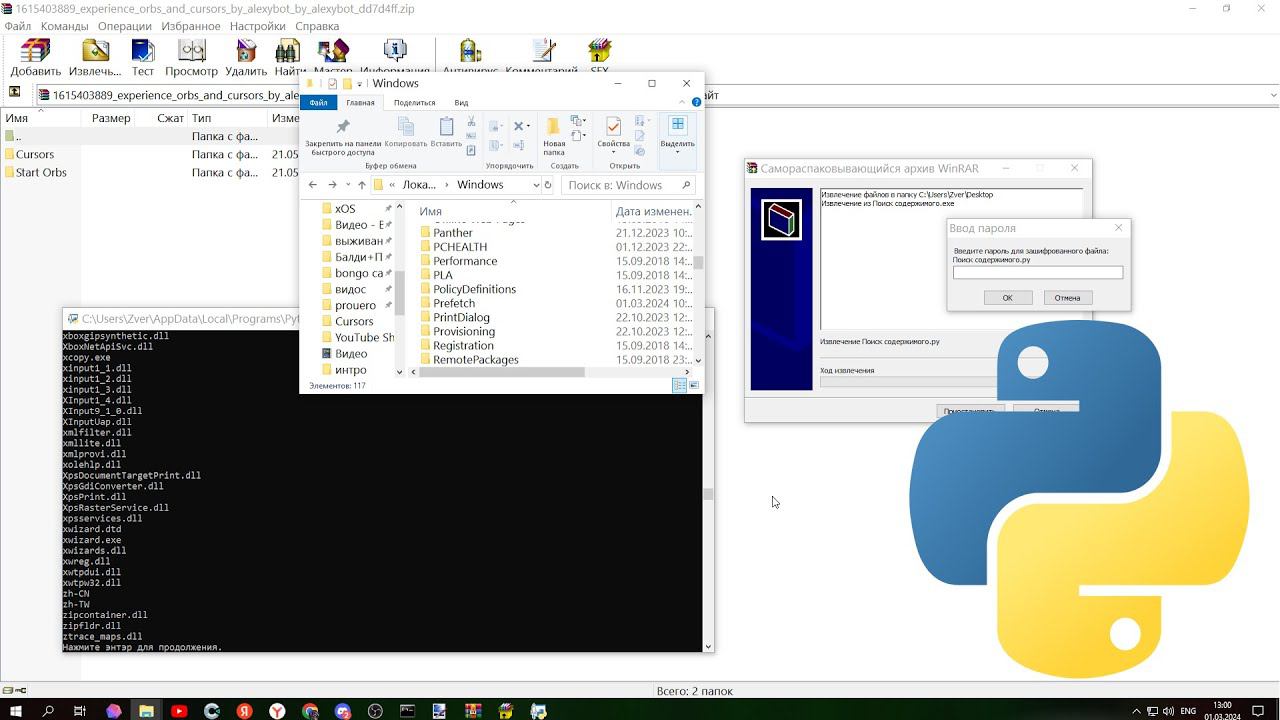Screen dimensions: 1280x720
Task: Expand the Свойства dropdown arrow
Action: pos(614,152)
